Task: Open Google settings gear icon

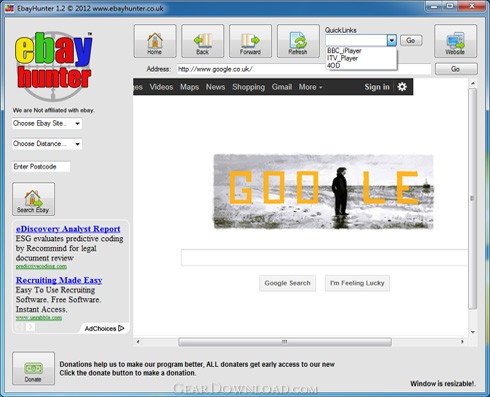Action: 402,87
